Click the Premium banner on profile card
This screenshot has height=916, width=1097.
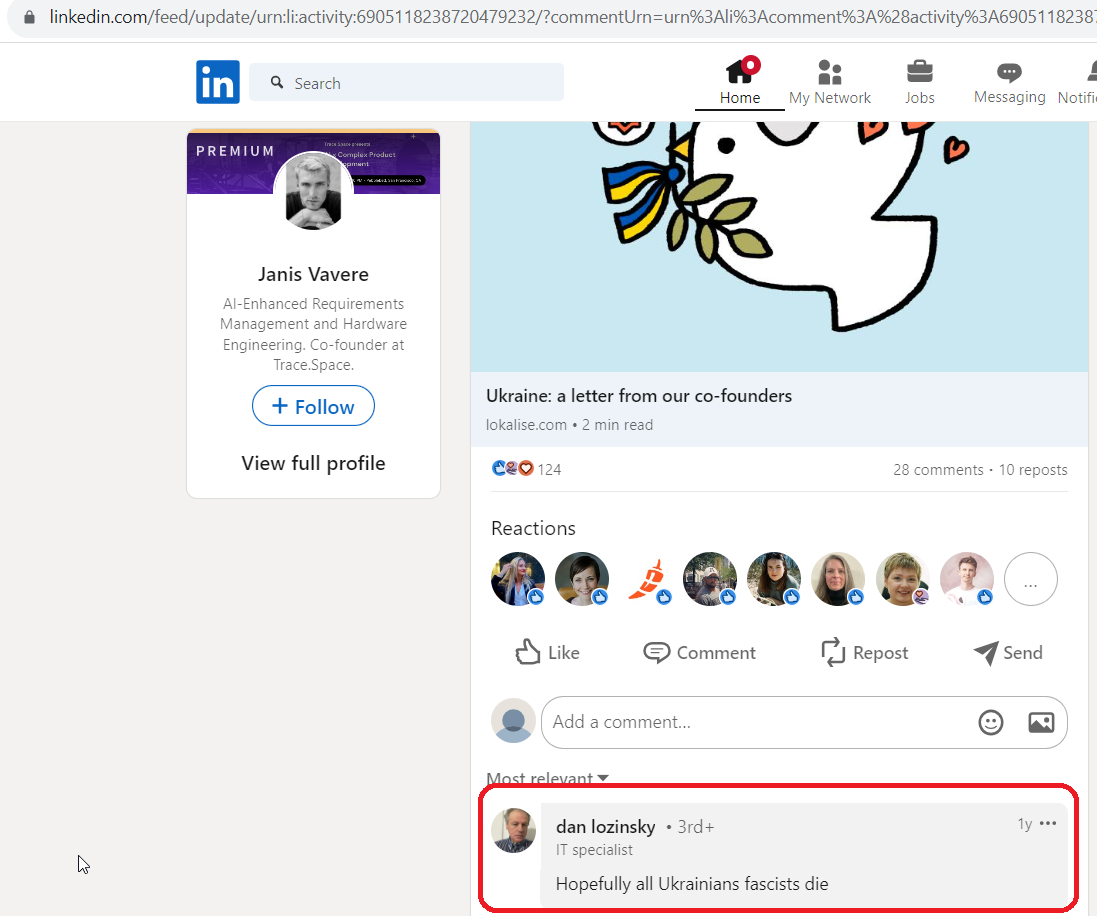313,162
